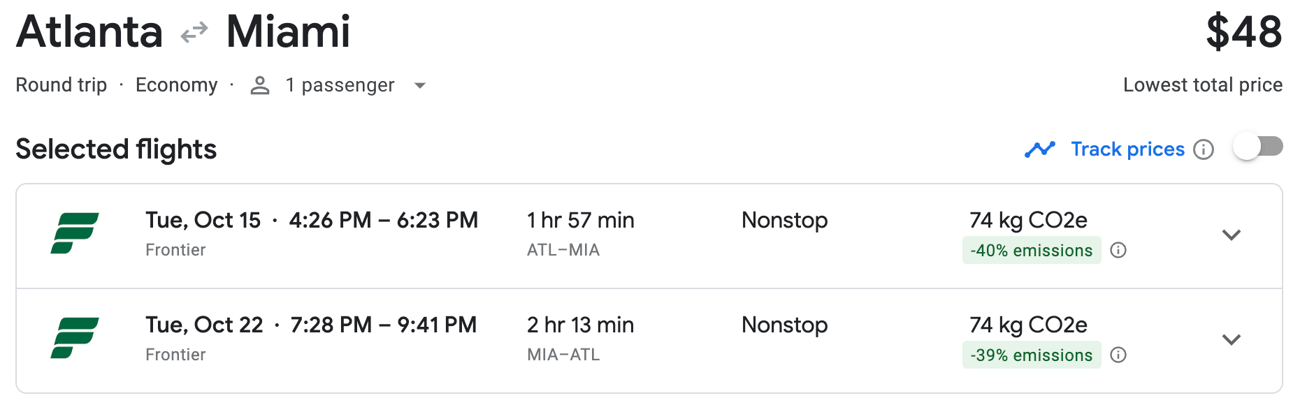Expand the Tue, Oct 22 flight details

(x=1231, y=340)
